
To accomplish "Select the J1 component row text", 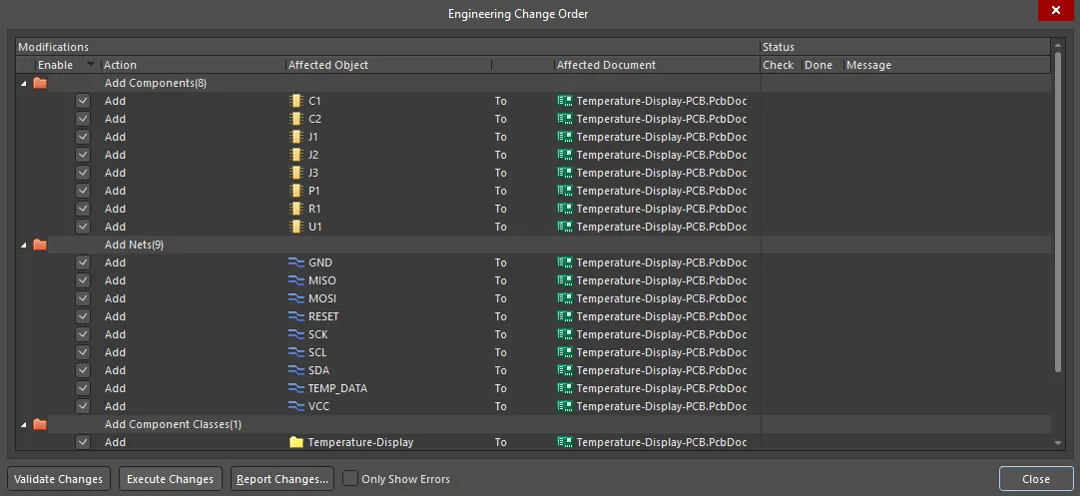I will [313, 136].
